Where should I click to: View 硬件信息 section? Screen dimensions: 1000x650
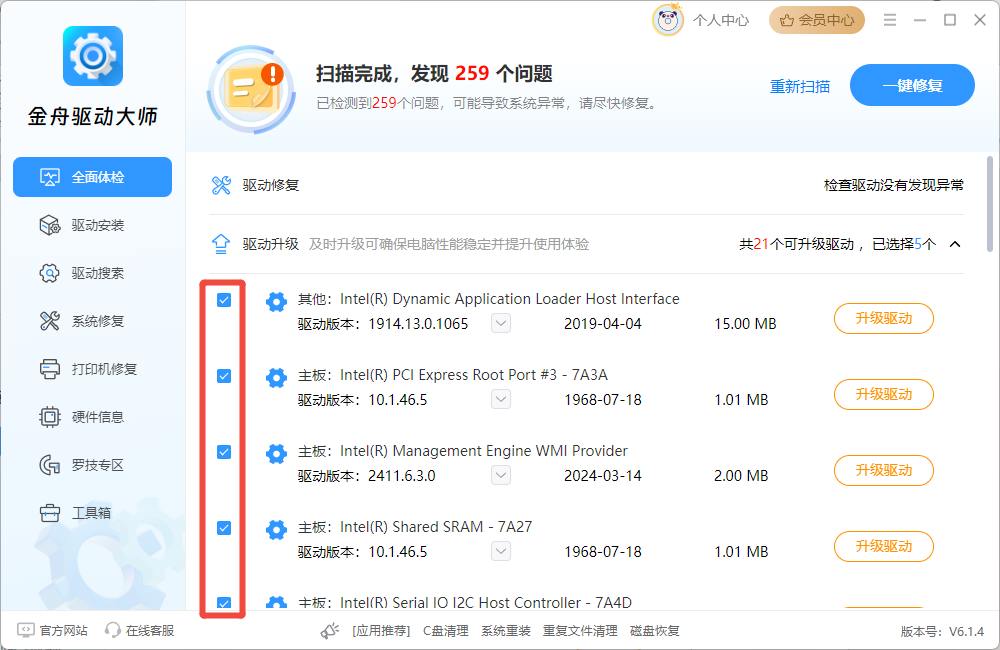(92, 417)
